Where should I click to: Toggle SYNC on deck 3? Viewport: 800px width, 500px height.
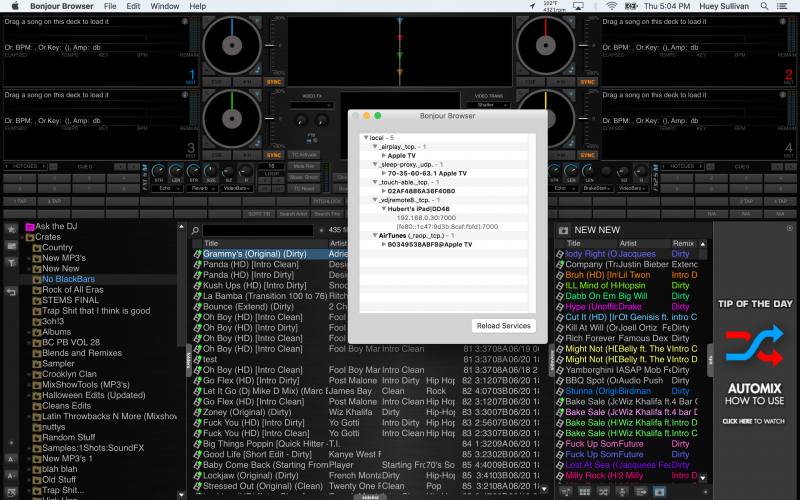click(273, 155)
